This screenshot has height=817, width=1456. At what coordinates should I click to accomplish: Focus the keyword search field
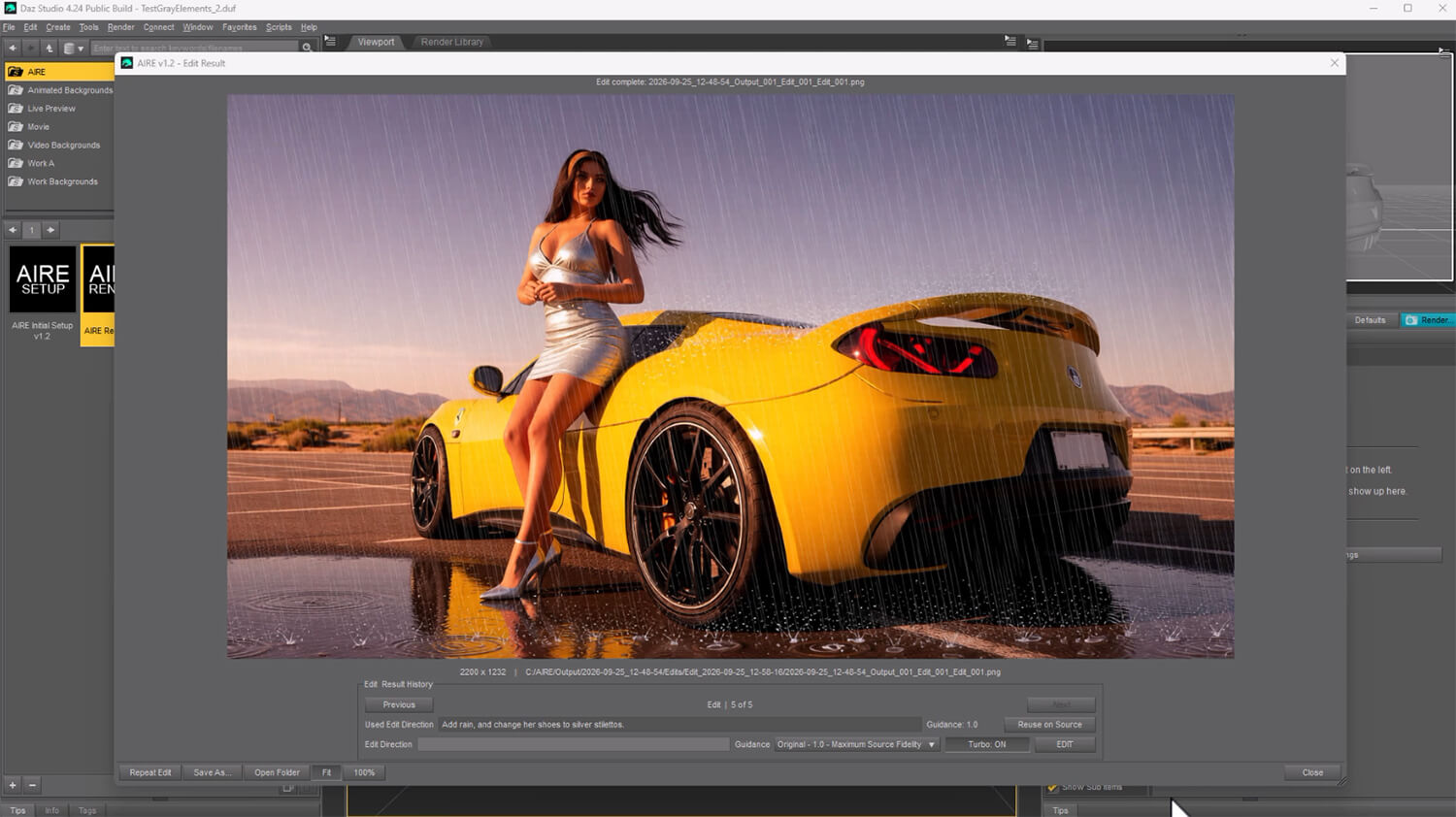[194, 48]
